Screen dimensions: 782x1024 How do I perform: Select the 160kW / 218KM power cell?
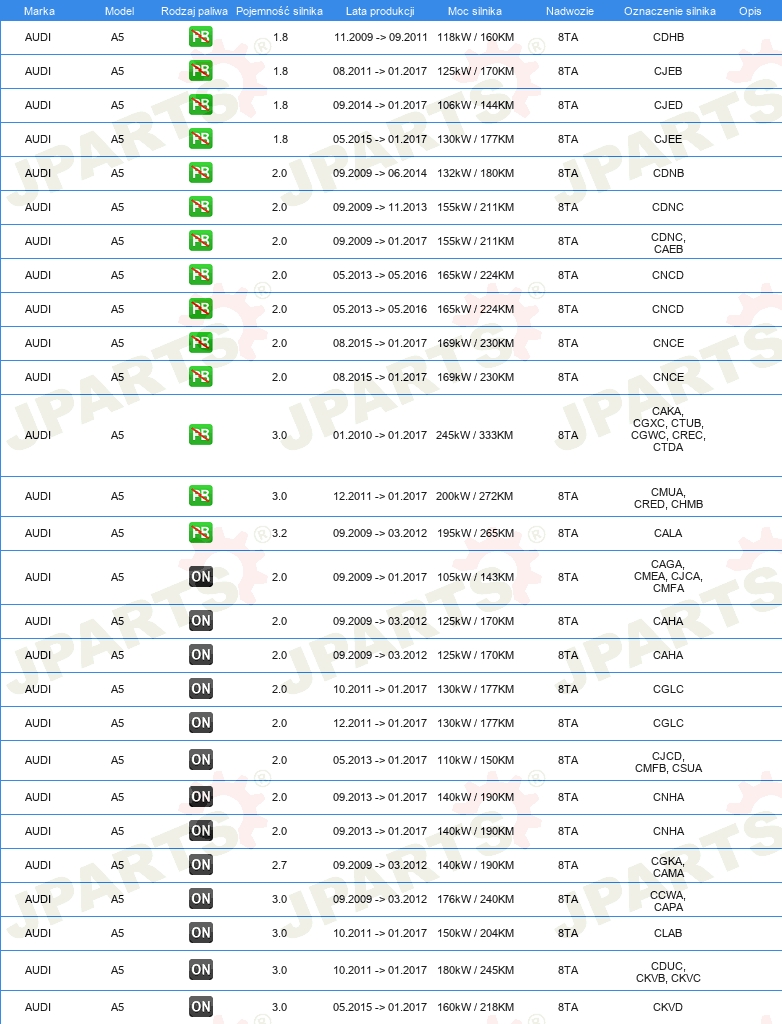pos(476,1007)
